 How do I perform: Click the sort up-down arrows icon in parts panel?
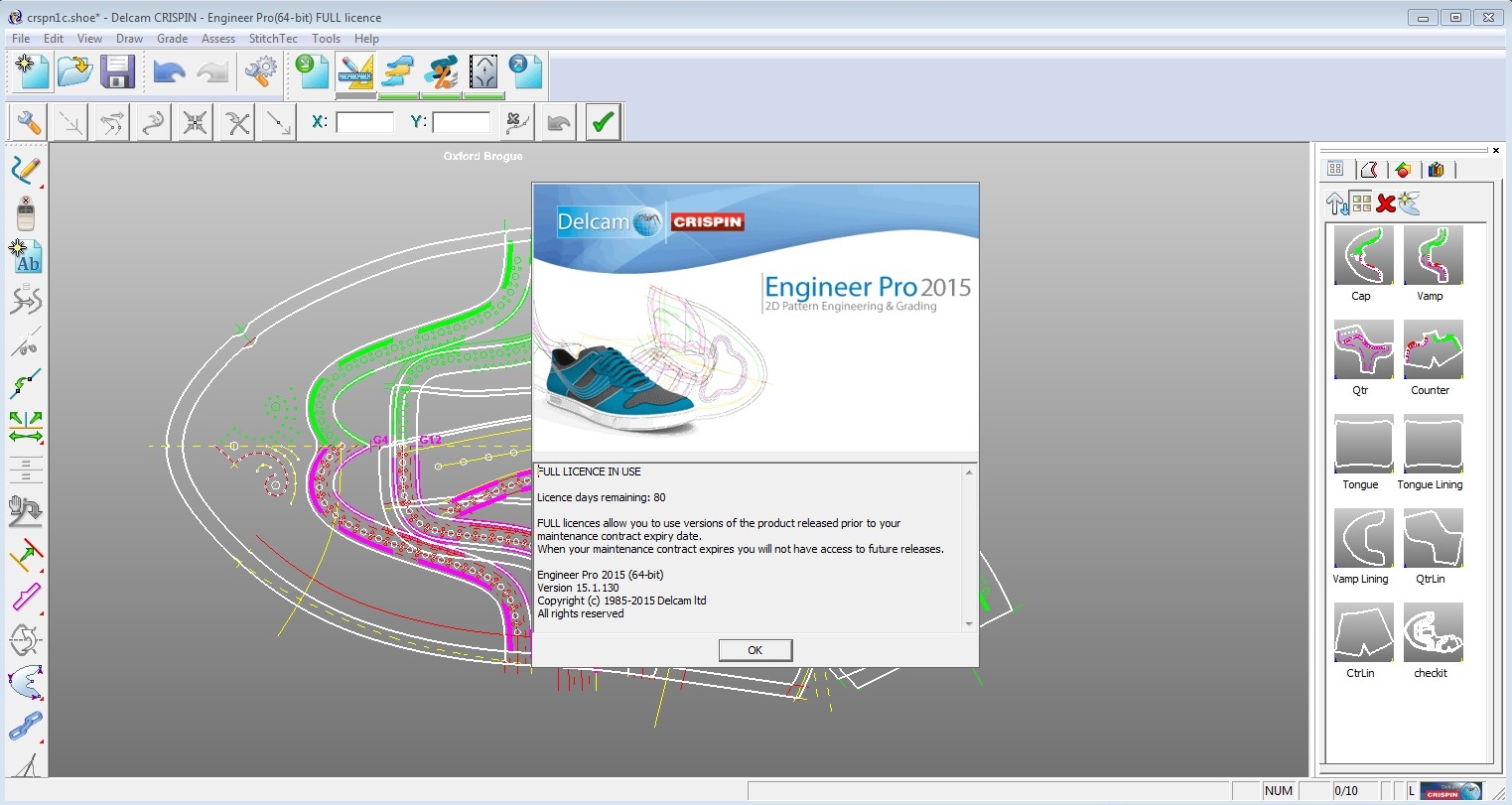tap(1337, 203)
